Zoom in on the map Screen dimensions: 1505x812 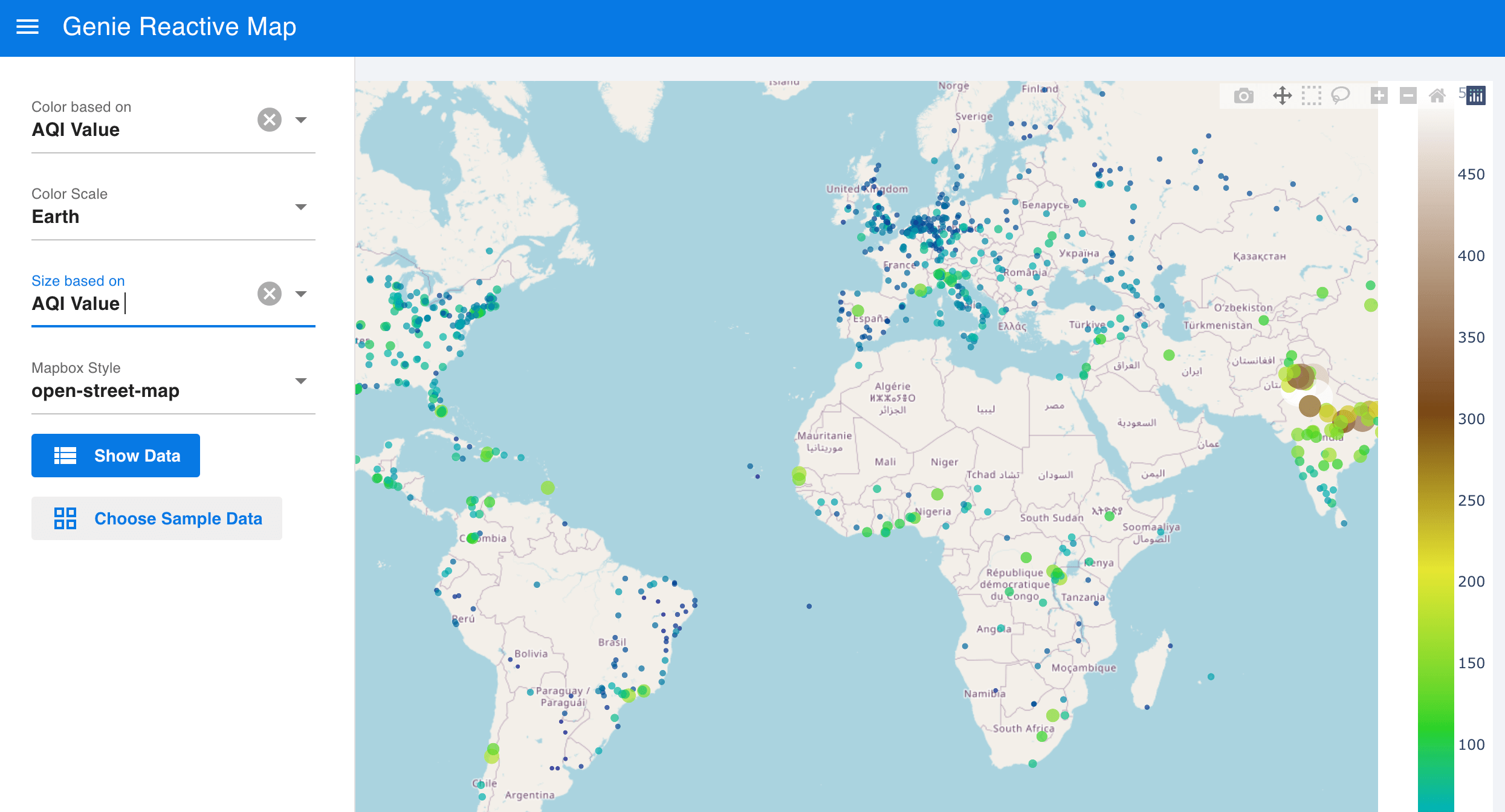coord(1379,95)
